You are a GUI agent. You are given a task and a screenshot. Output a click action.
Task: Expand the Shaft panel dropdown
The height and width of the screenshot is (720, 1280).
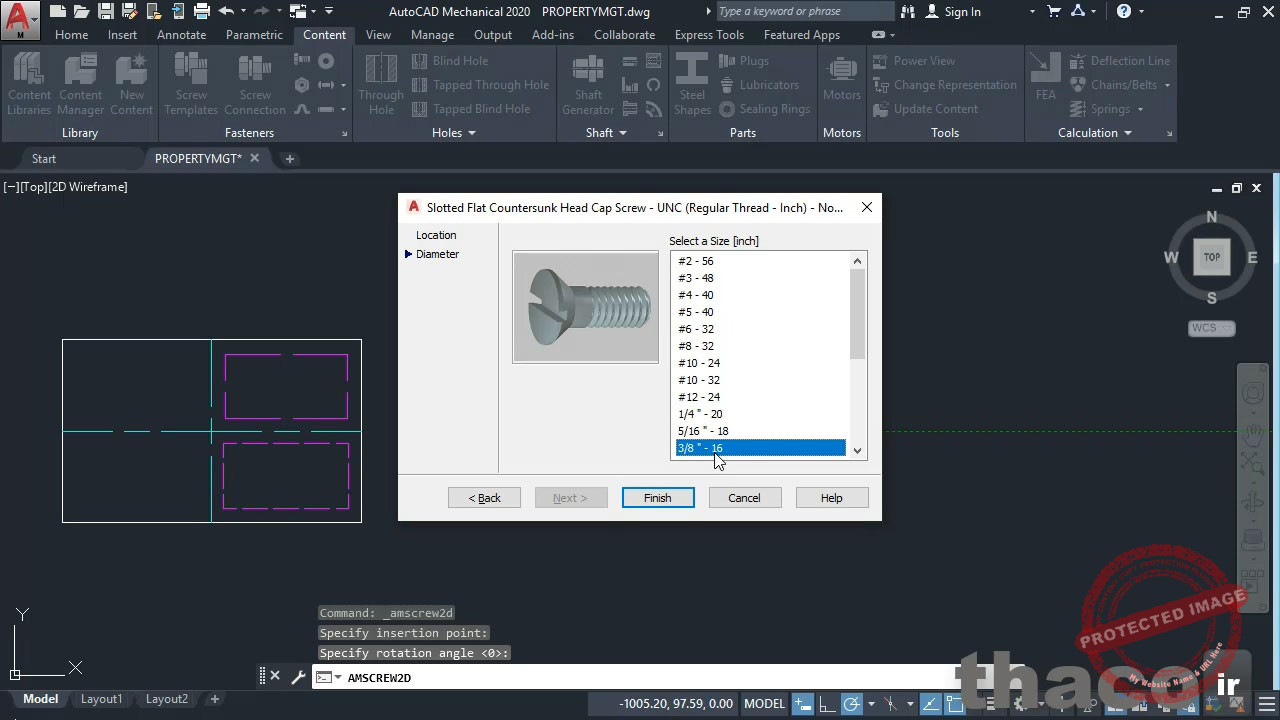point(622,132)
